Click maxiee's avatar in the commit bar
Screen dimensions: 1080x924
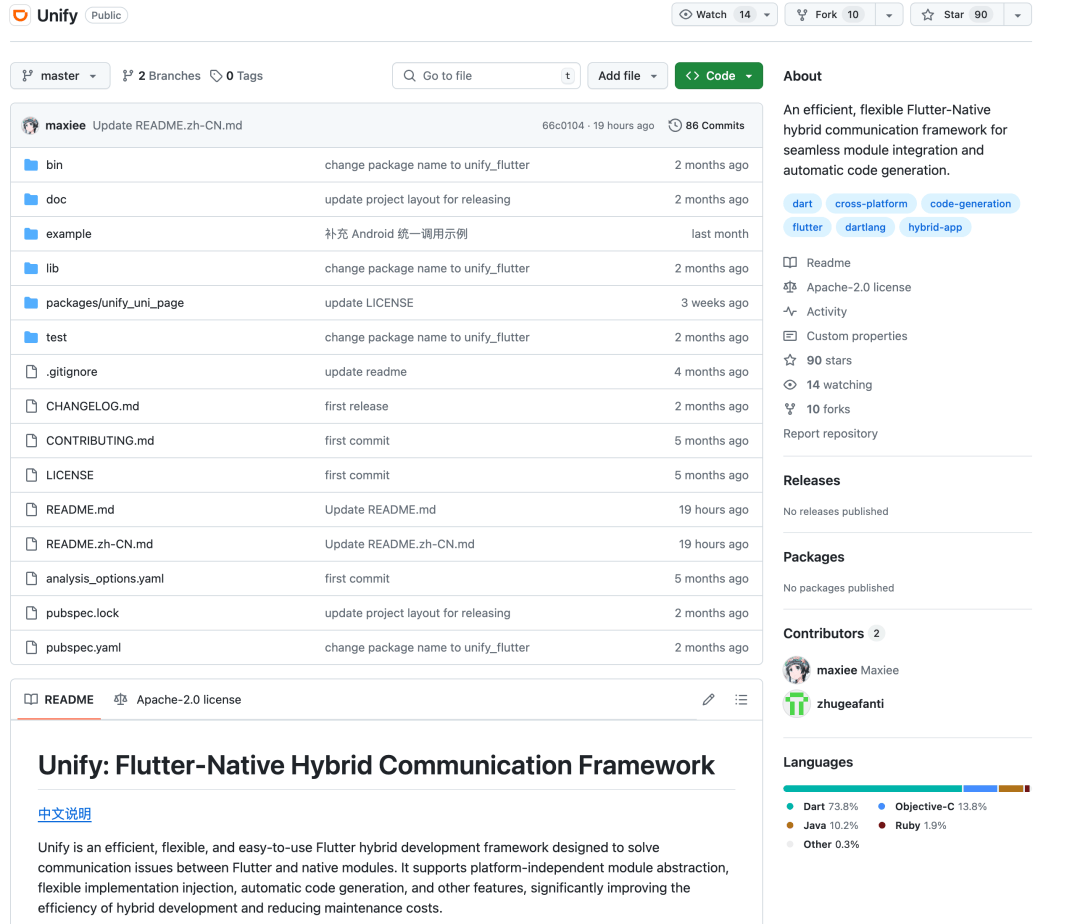tap(30, 125)
